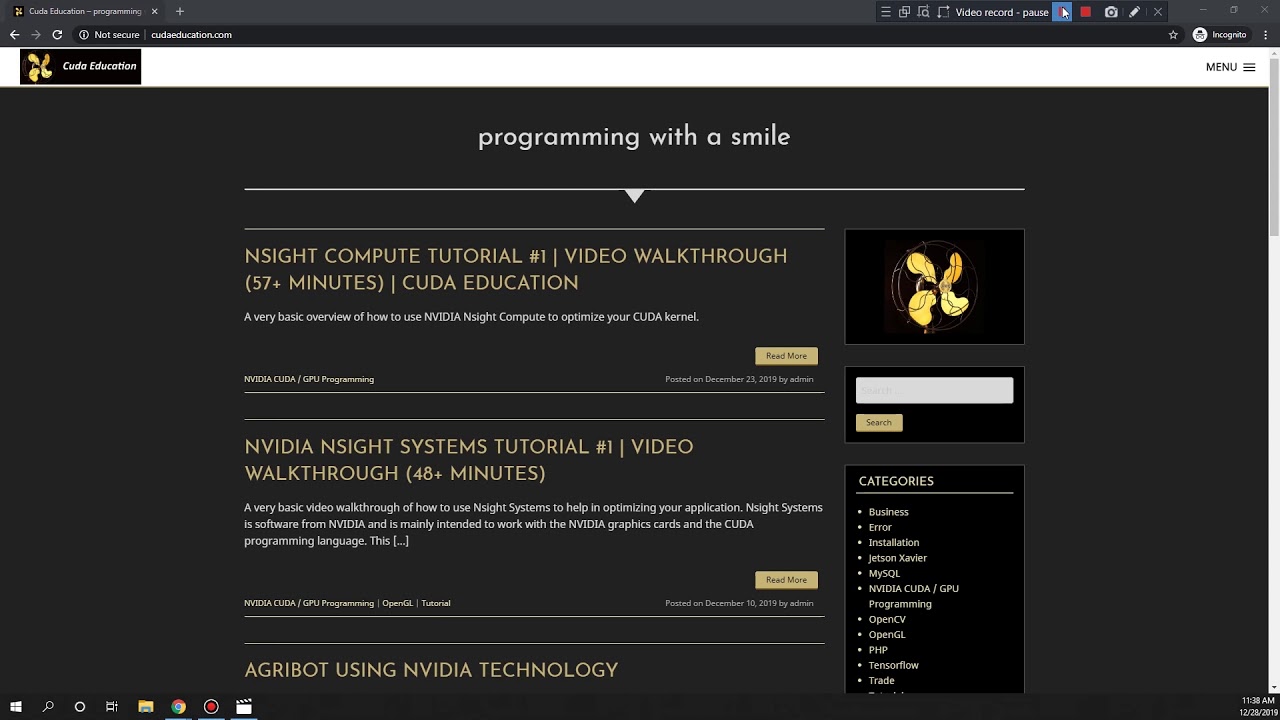Image resolution: width=1280 pixels, height=720 pixels.
Task: Open December 10, 2019 post date link
Action: pyautogui.click(x=741, y=603)
